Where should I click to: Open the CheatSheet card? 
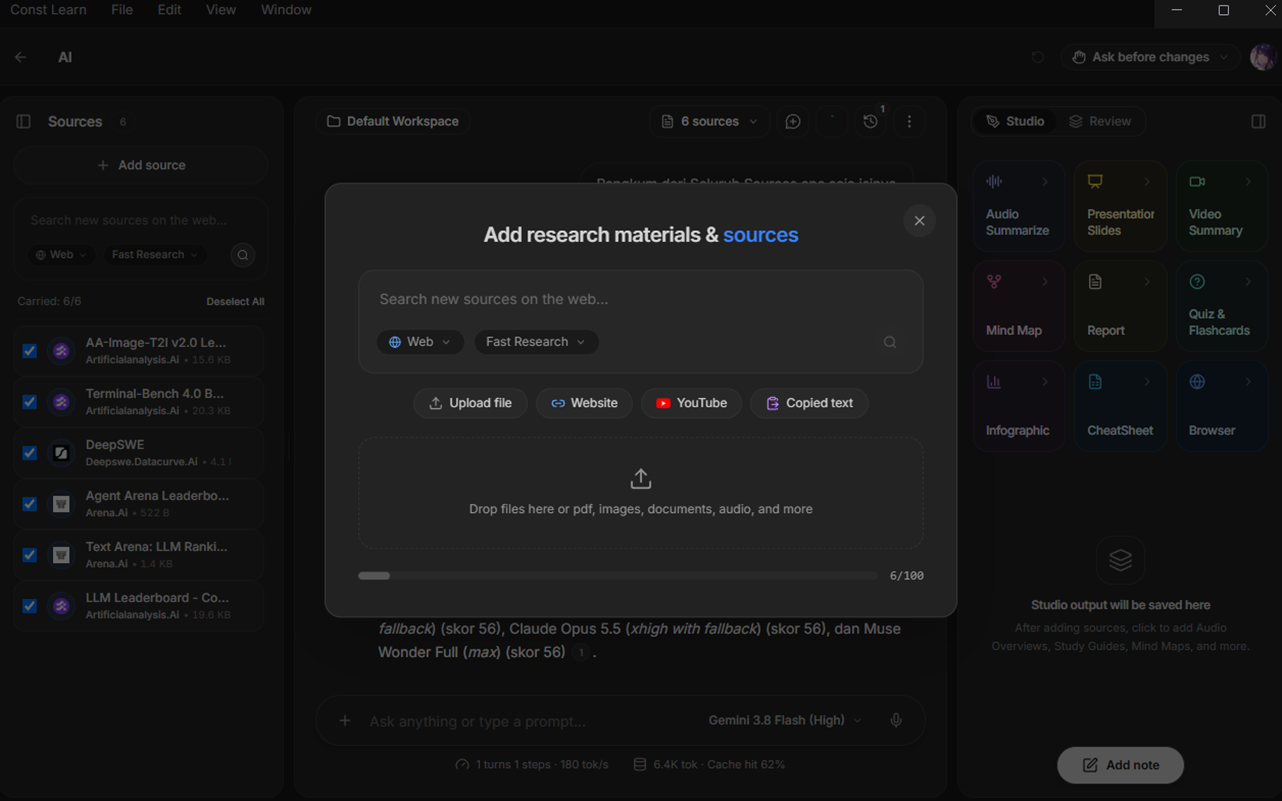(1120, 406)
